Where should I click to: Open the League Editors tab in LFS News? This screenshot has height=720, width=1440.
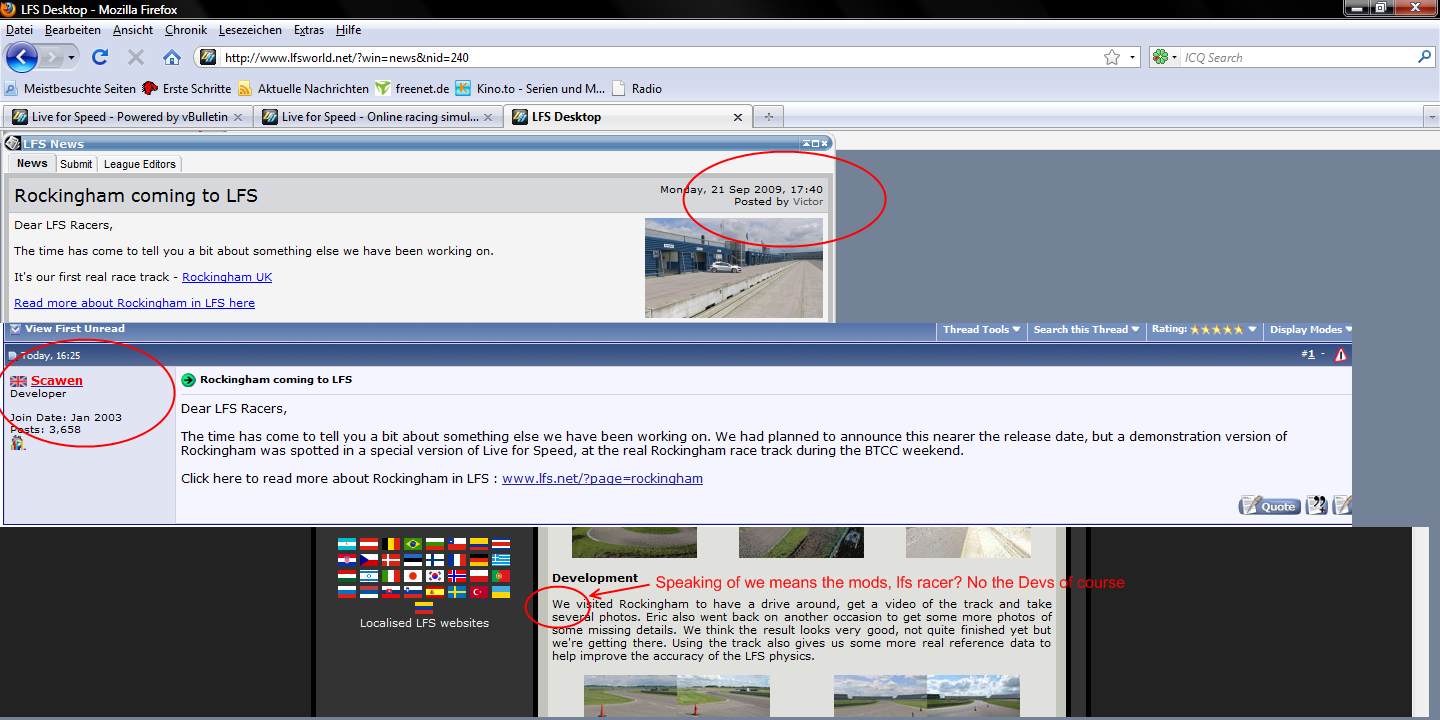[x=140, y=164]
